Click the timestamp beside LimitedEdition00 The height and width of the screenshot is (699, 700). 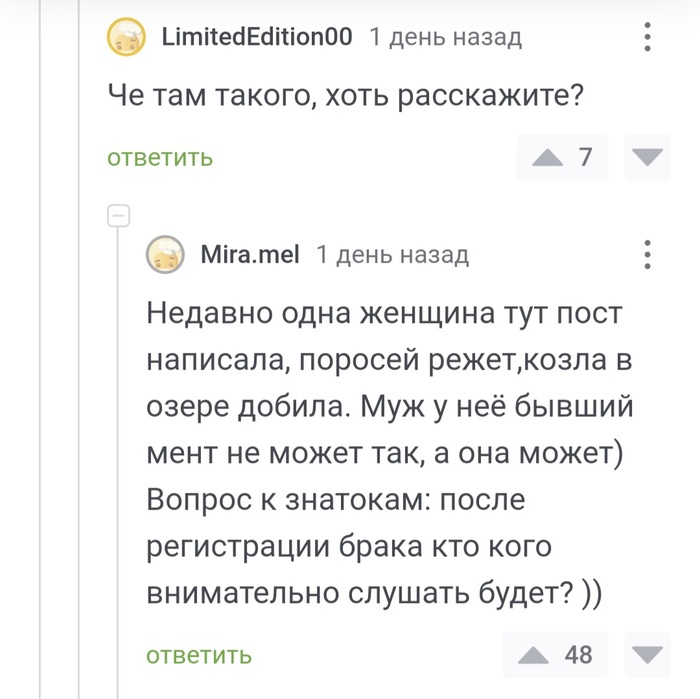click(x=445, y=38)
